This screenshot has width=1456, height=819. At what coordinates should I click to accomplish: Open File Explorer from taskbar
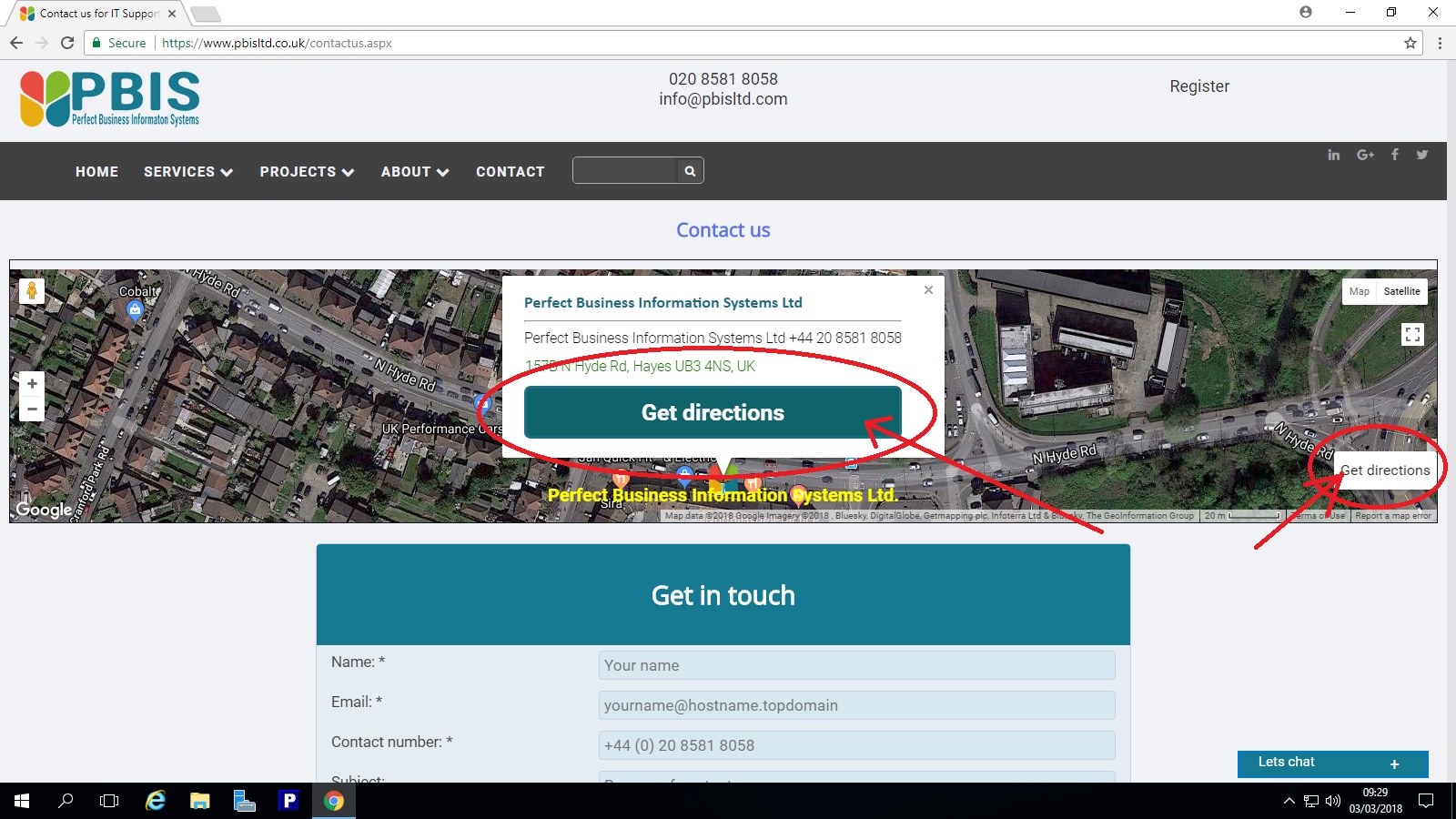point(200,801)
